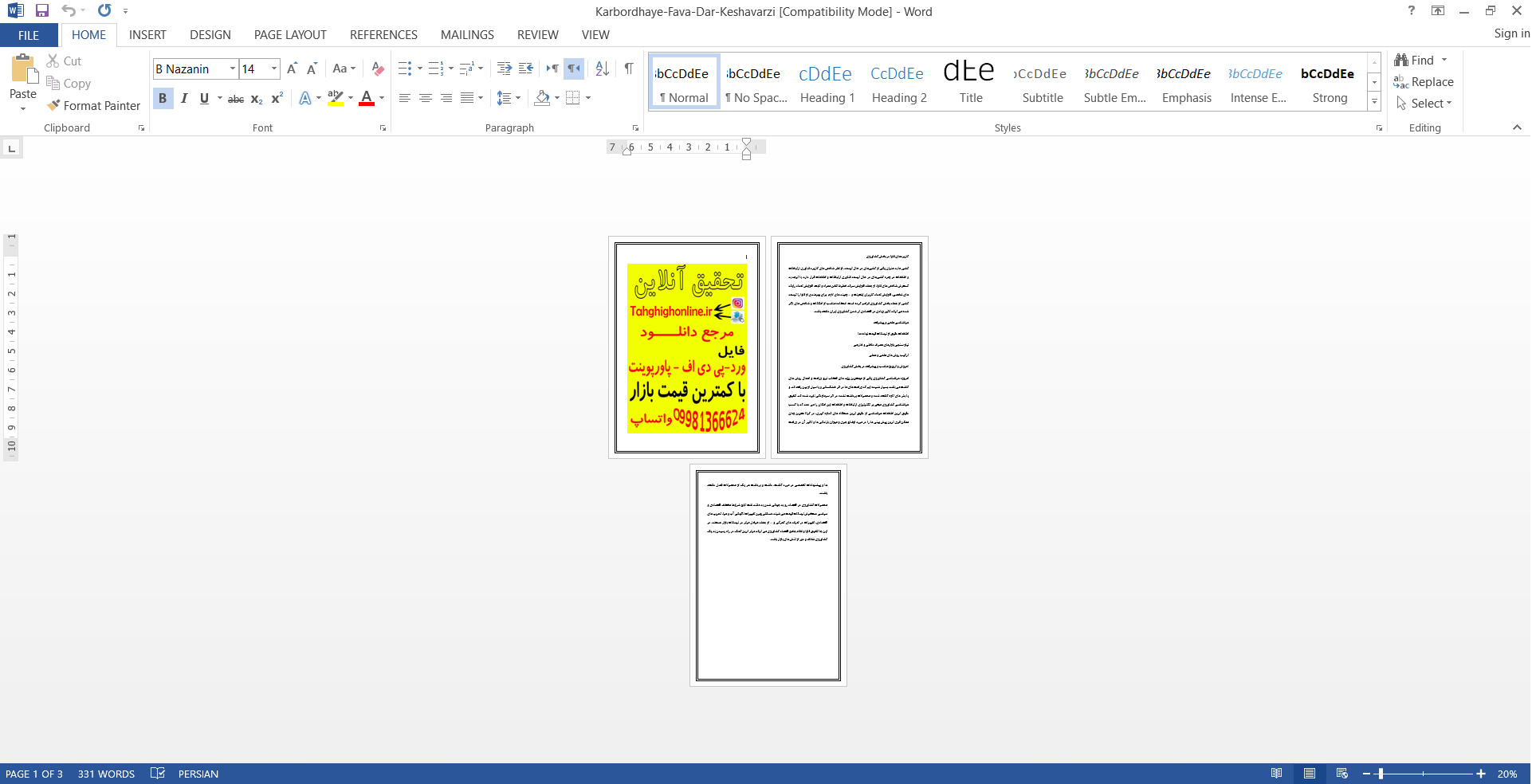Decrease paragraph indent
1532x784 pixels.
tap(504, 69)
